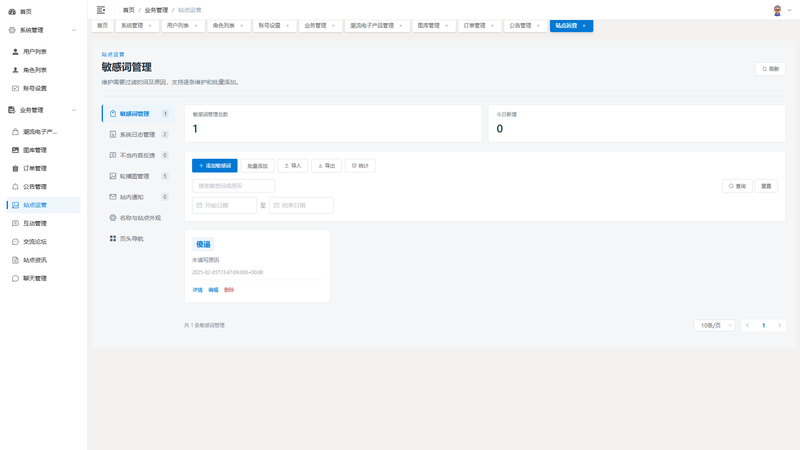Collapse the 系统管理 sidebar group

coord(73,30)
